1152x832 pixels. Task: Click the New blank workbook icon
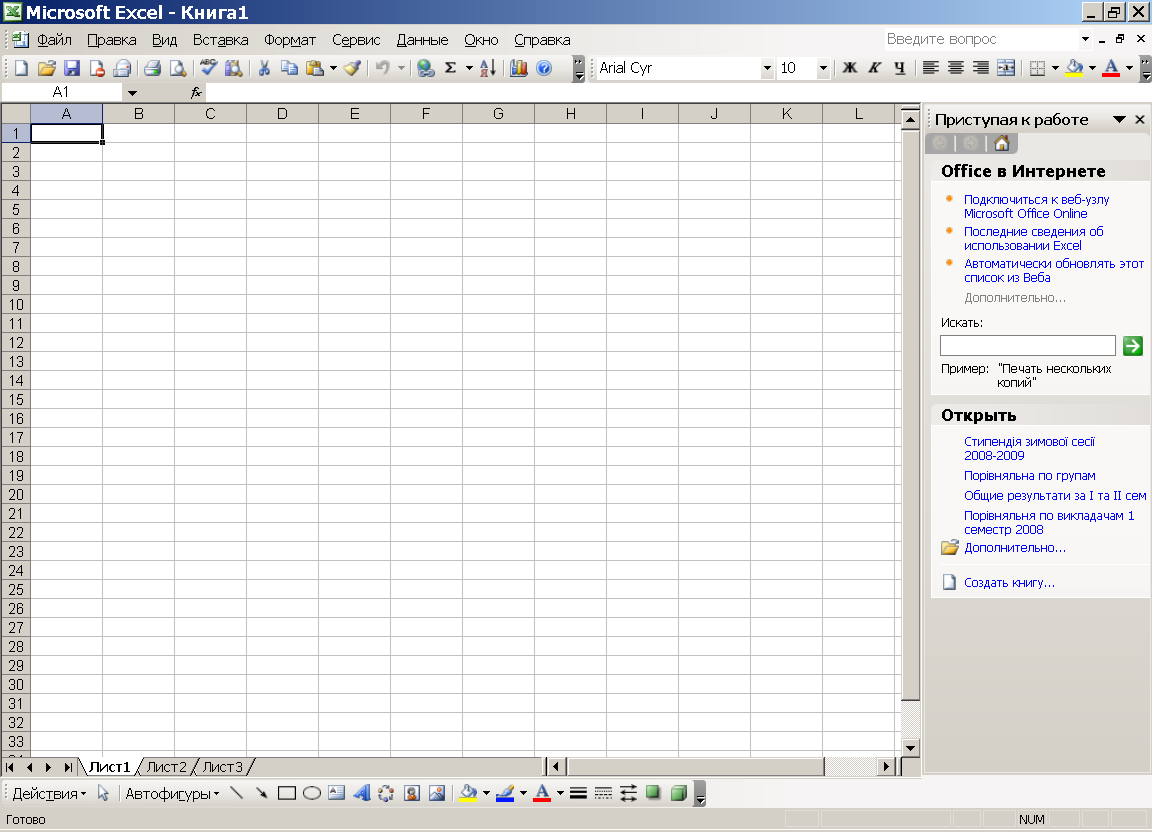tap(21, 68)
